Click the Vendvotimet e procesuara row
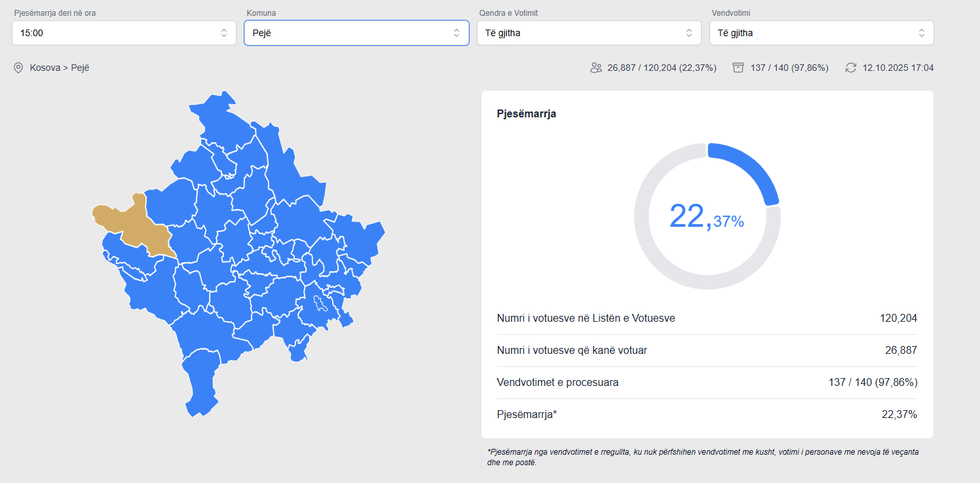 (706, 382)
